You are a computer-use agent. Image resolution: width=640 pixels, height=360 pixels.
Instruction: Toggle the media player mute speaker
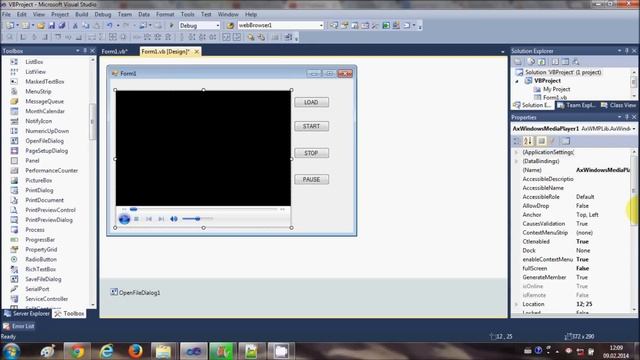[174, 219]
